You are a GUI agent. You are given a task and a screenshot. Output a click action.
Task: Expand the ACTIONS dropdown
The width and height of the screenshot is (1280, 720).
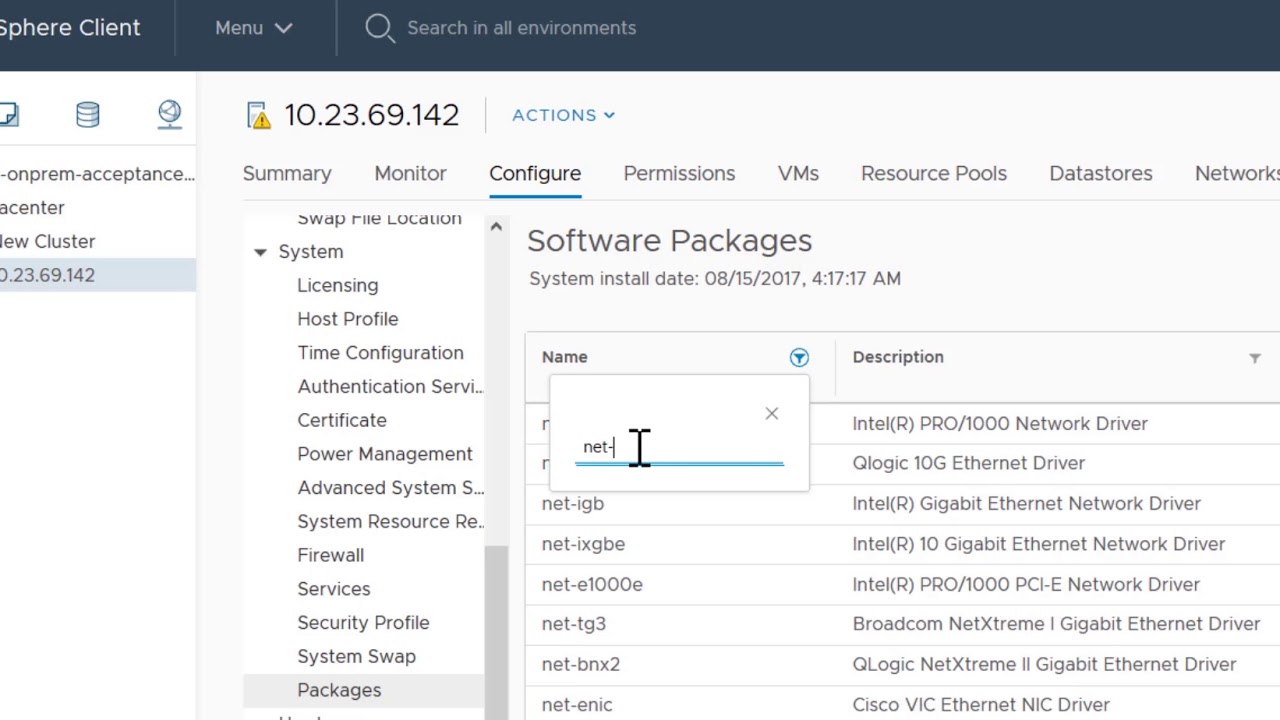(x=563, y=115)
